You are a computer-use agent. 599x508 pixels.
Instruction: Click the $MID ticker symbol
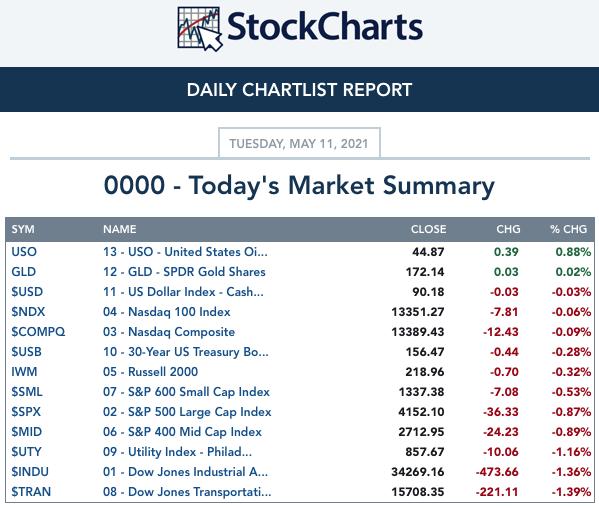[x=26, y=432]
